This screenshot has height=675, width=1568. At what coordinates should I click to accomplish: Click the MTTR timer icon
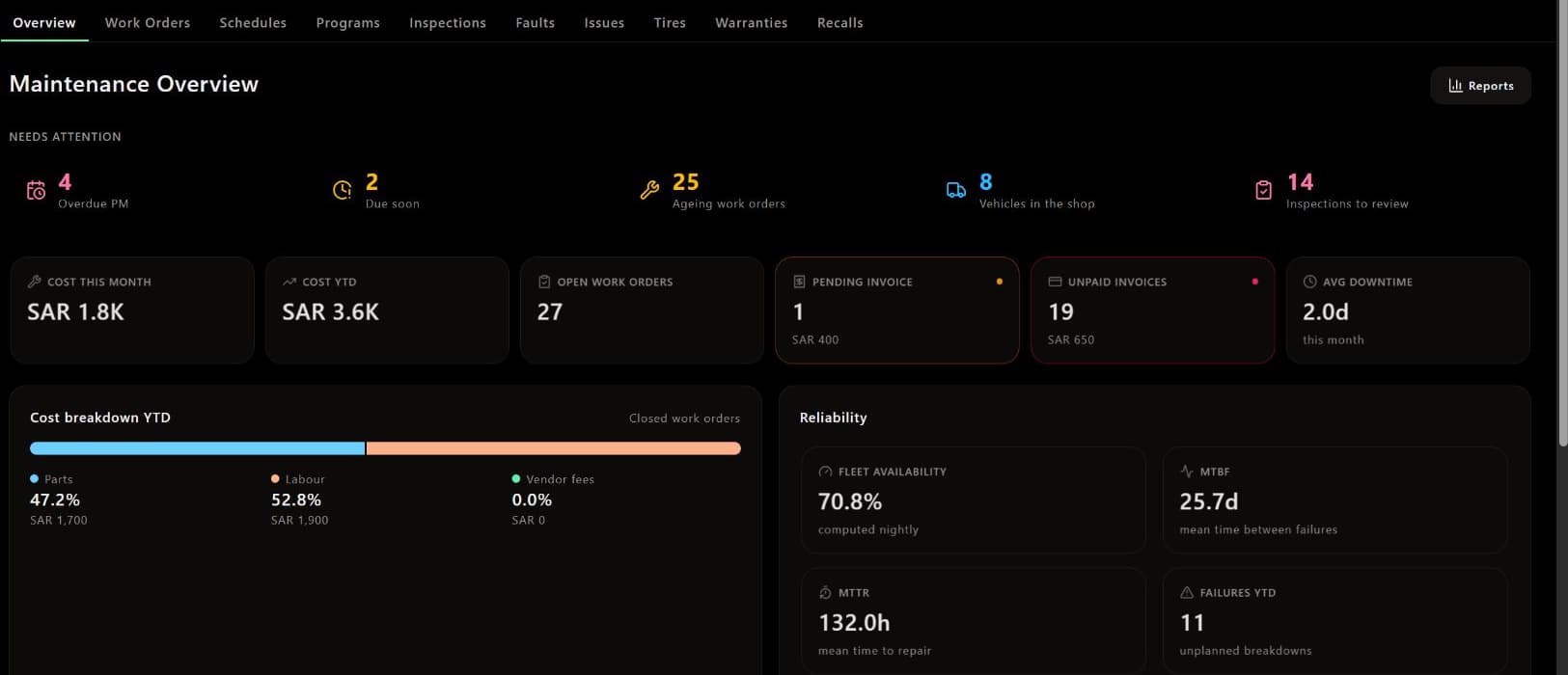(x=825, y=593)
